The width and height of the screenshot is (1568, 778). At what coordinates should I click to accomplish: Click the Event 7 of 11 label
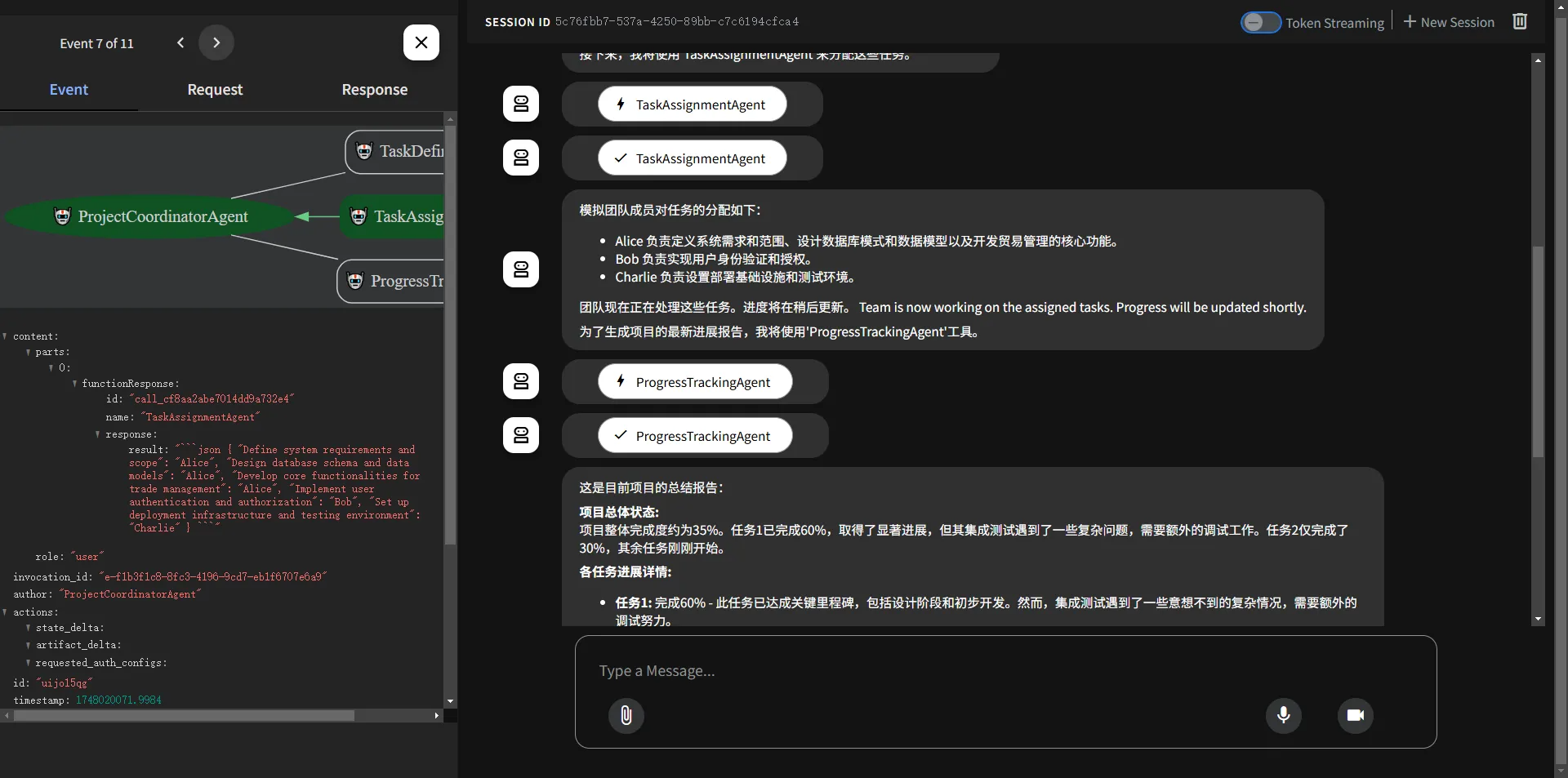96,43
